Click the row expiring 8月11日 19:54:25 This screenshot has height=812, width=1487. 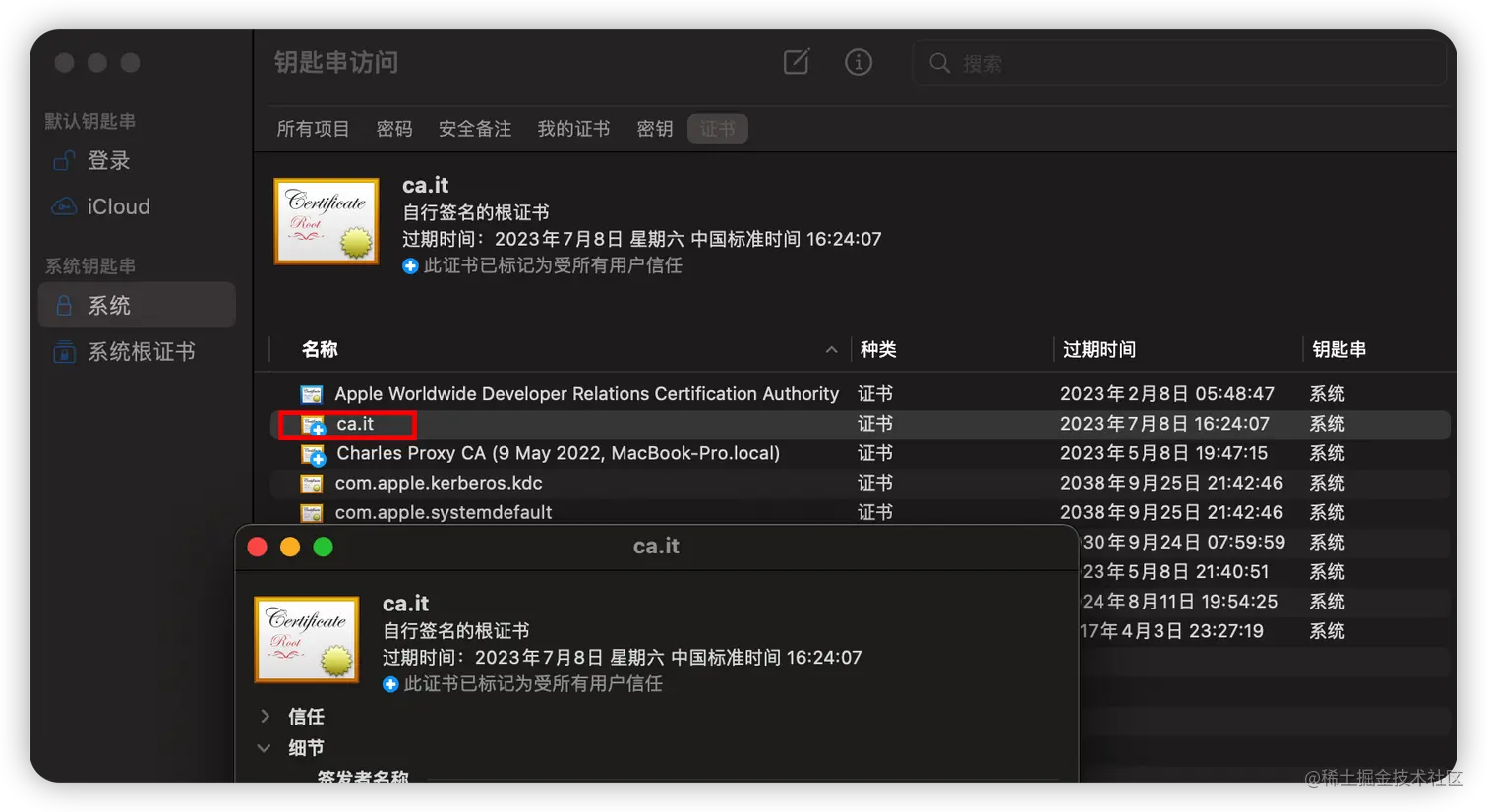point(1265,601)
